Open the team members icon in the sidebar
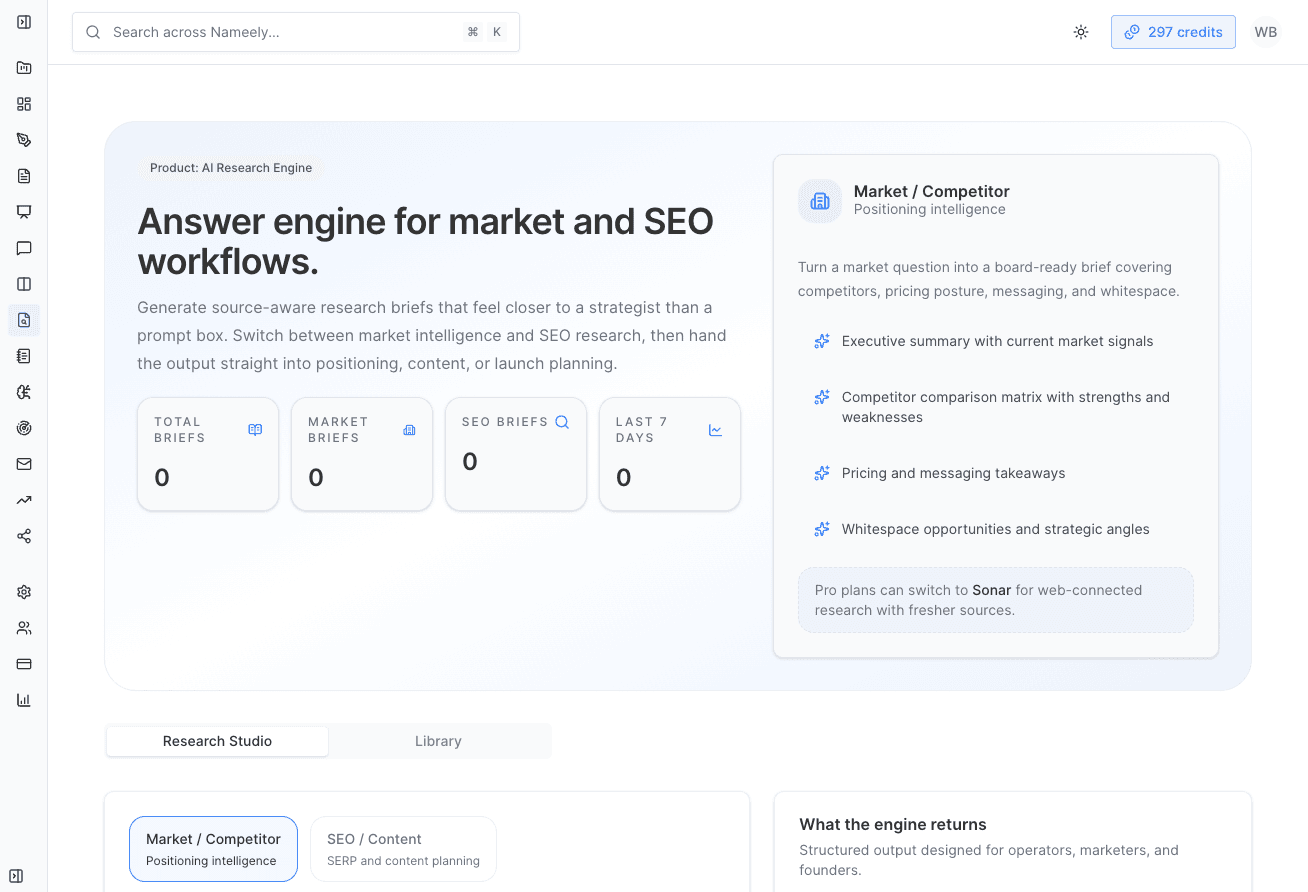This screenshot has height=892, width=1308. coord(23,627)
